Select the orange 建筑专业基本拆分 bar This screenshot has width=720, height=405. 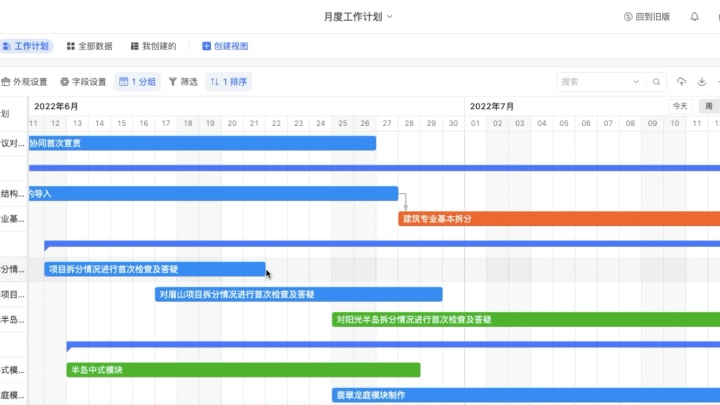click(559, 219)
